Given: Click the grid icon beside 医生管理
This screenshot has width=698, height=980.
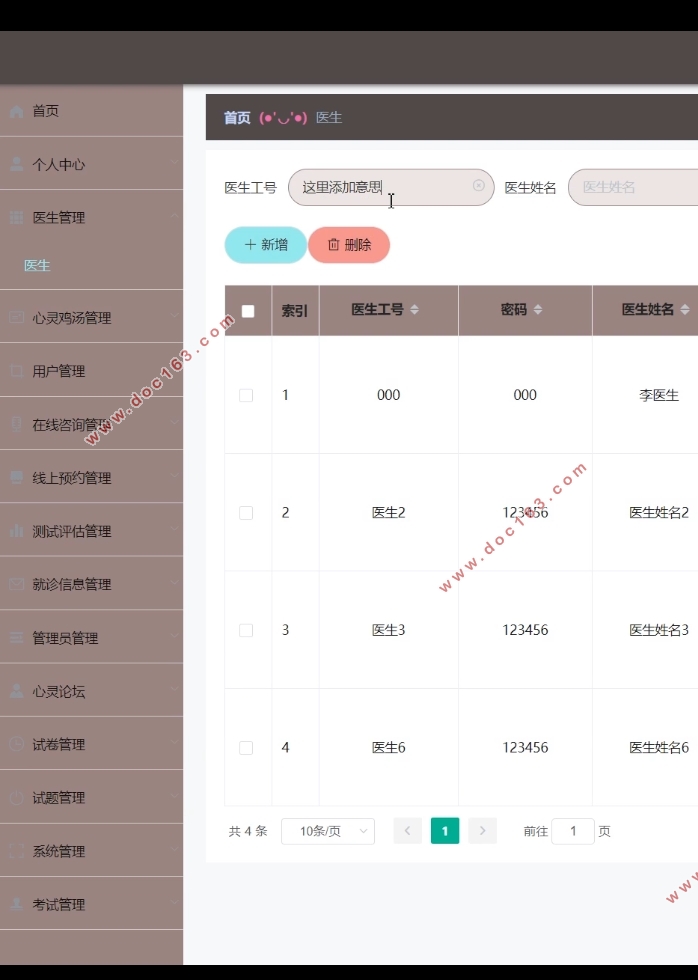Looking at the screenshot, I should pyautogui.click(x=17, y=218).
